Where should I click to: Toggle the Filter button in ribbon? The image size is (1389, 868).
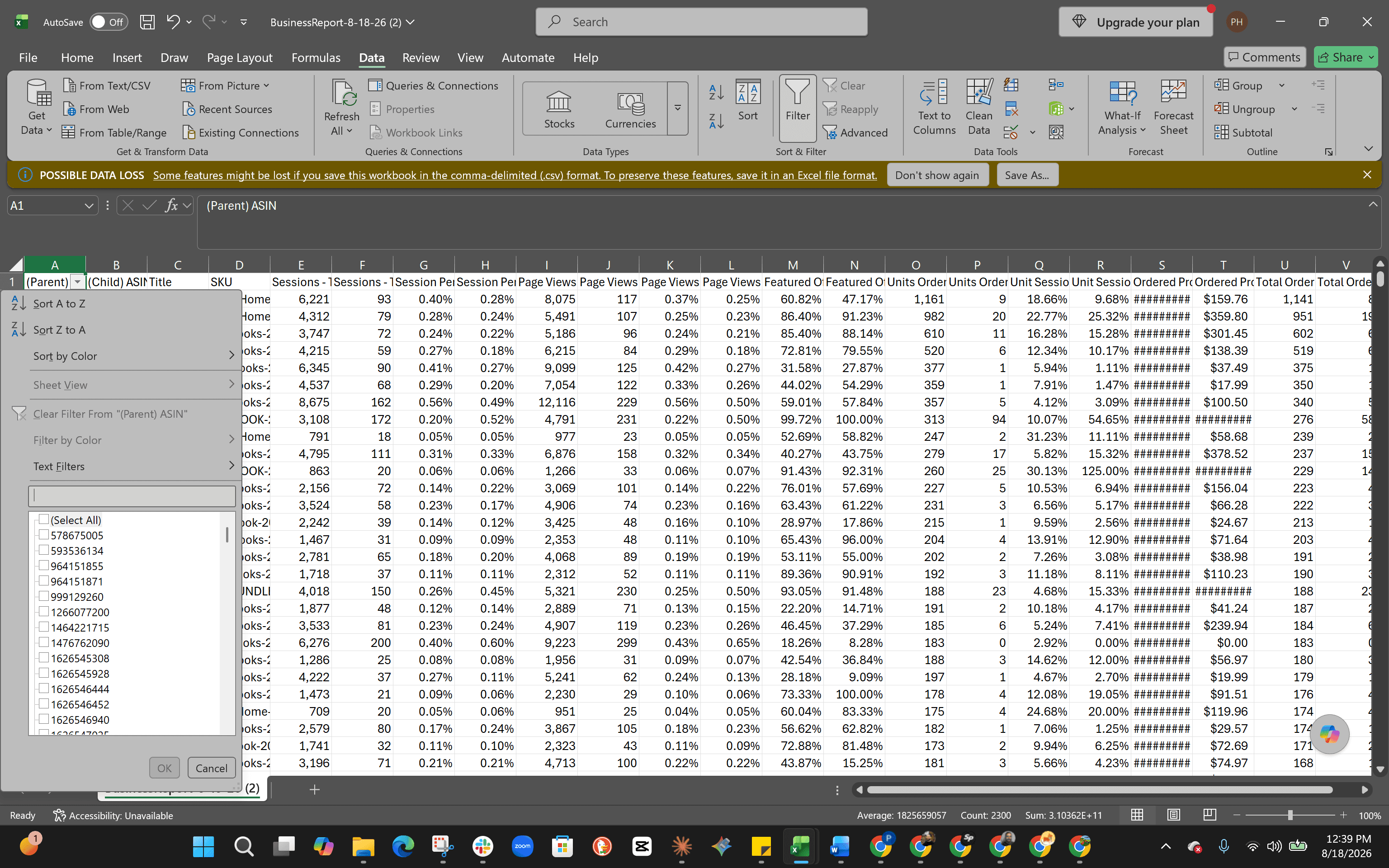(798, 108)
